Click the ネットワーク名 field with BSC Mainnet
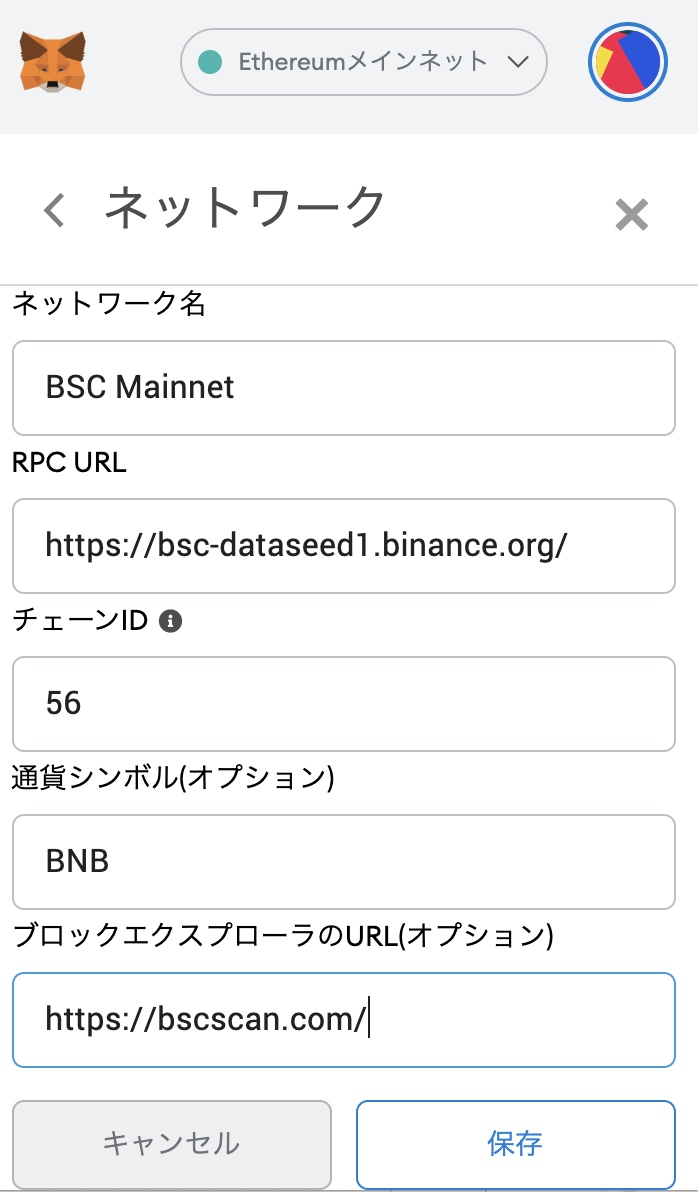The width and height of the screenshot is (698, 1192). point(344,388)
